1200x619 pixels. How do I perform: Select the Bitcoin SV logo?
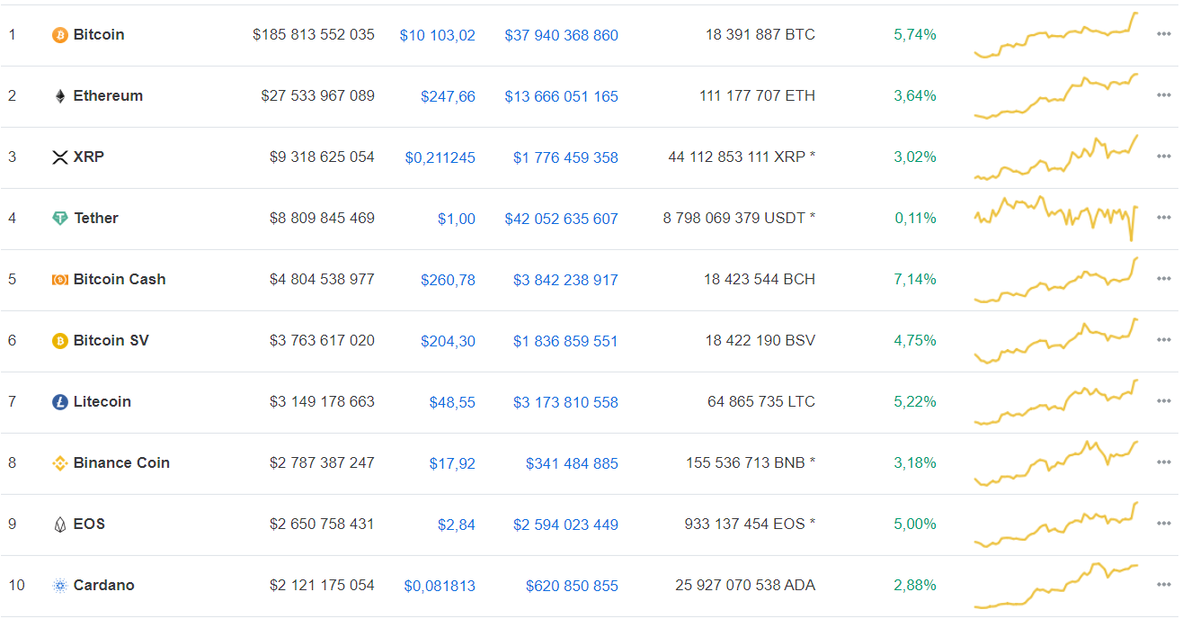tap(60, 340)
